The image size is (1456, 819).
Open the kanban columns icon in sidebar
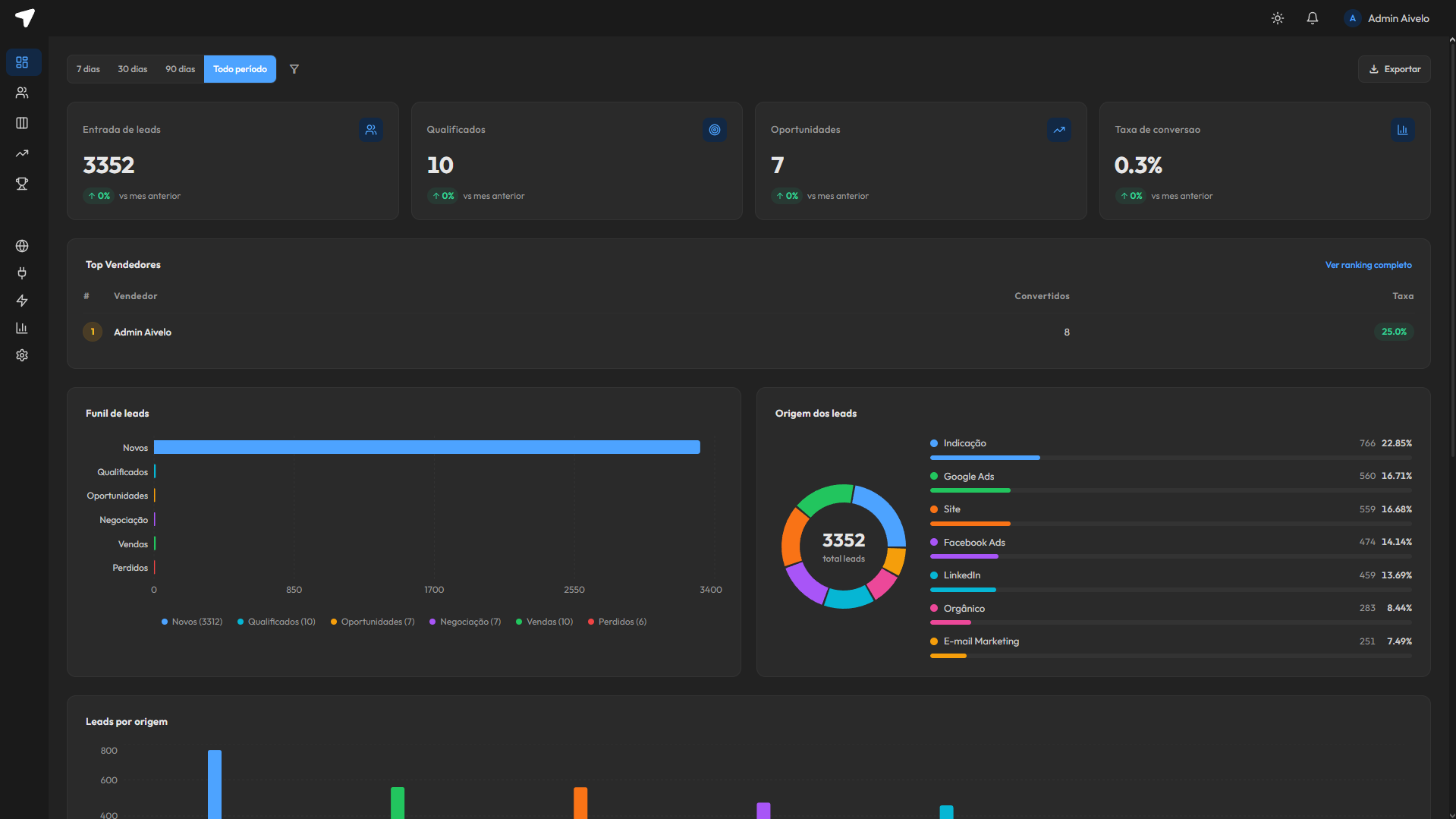pyautogui.click(x=22, y=123)
